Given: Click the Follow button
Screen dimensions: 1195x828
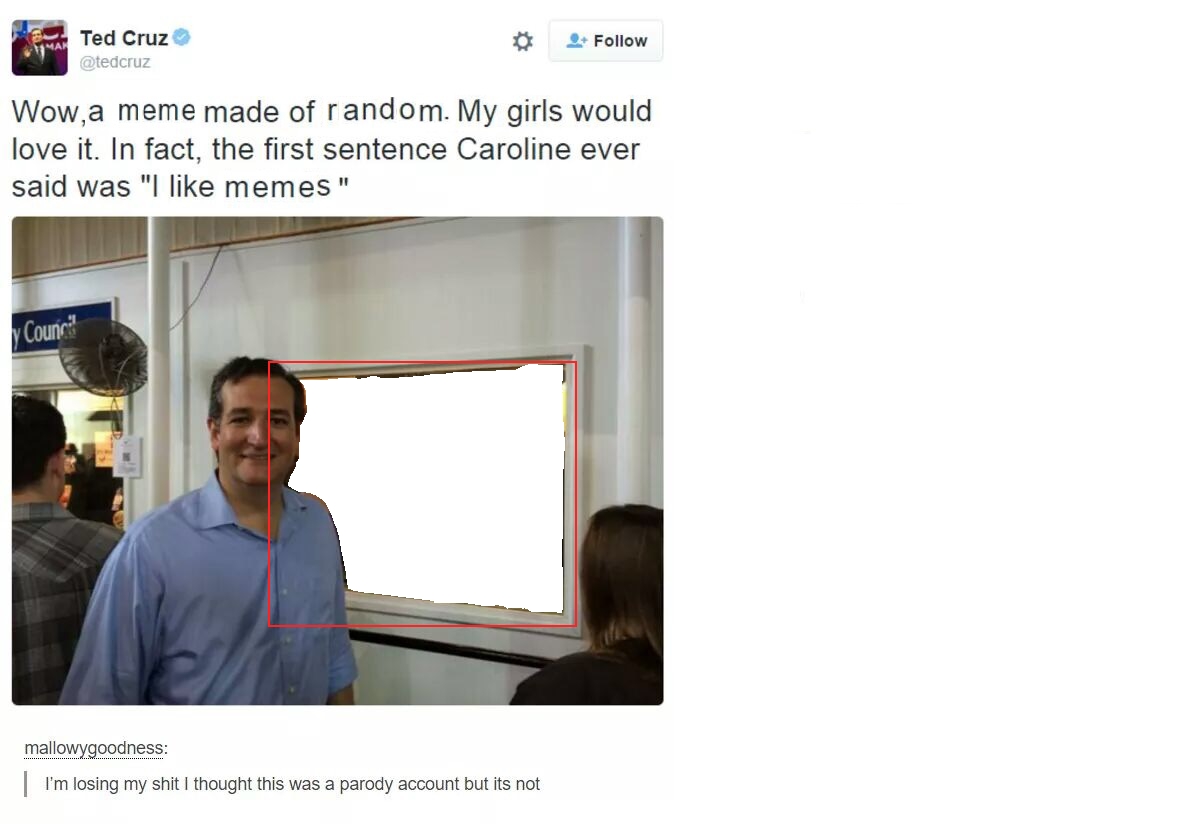Looking at the screenshot, I should [606, 40].
